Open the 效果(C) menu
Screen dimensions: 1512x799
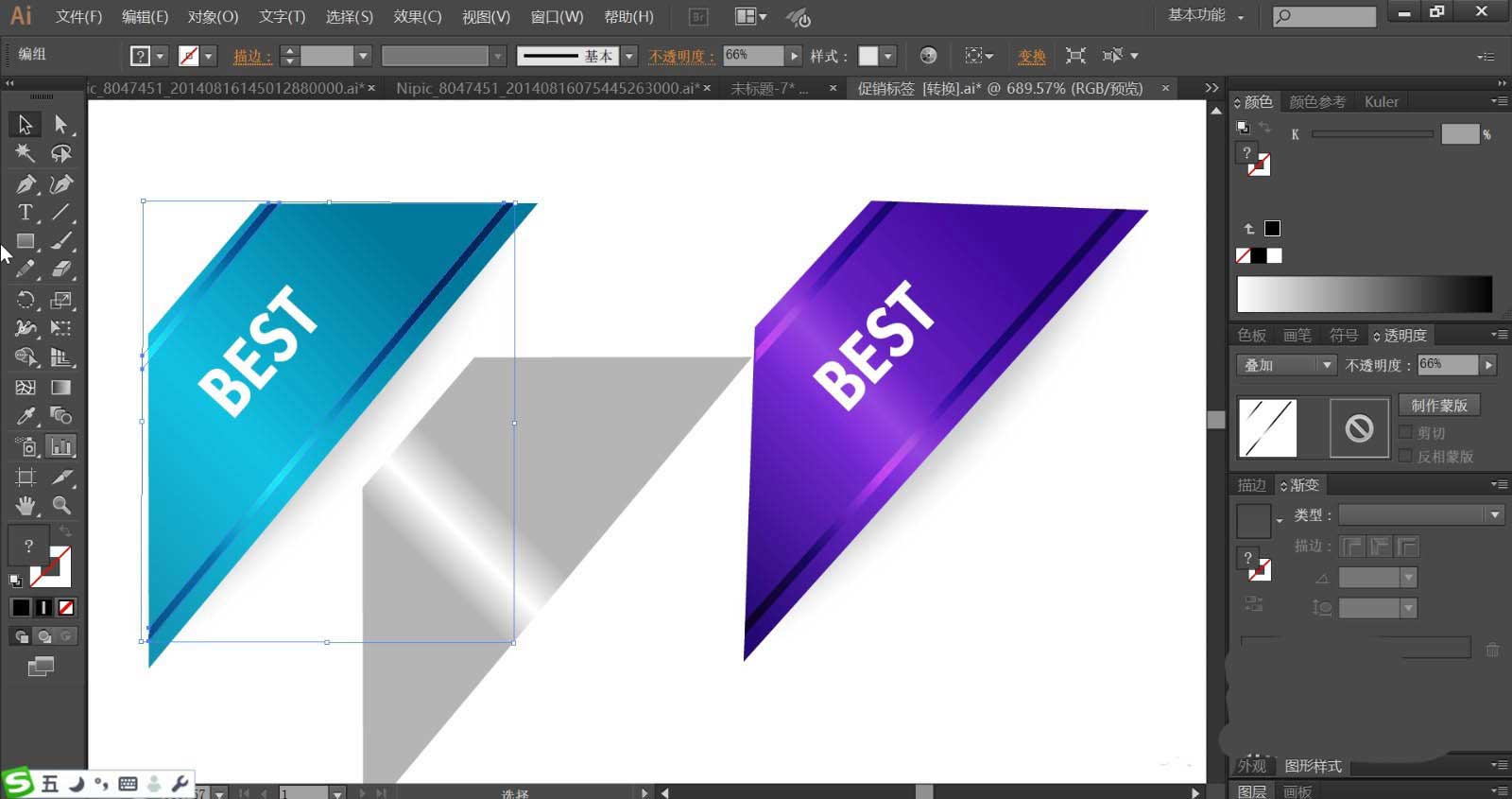click(418, 17)
